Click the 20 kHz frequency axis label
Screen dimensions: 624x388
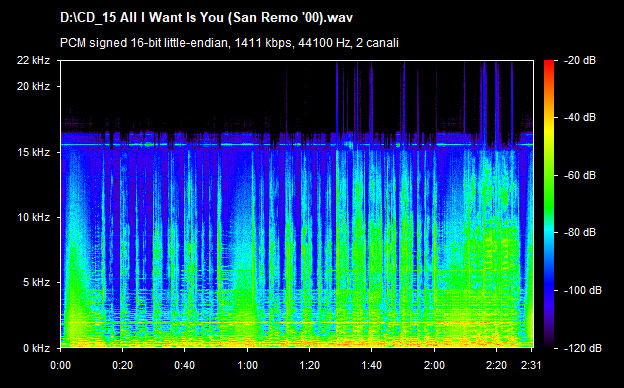coord(33,86)
